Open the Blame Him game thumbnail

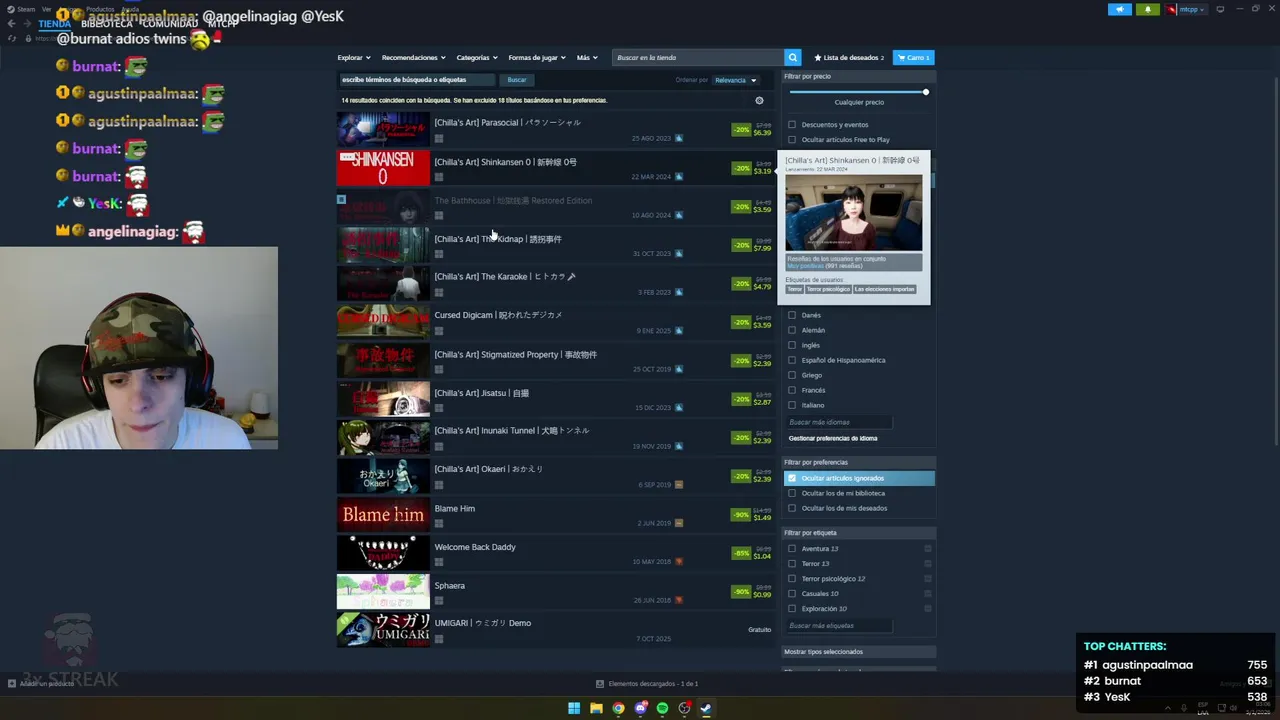383,515
